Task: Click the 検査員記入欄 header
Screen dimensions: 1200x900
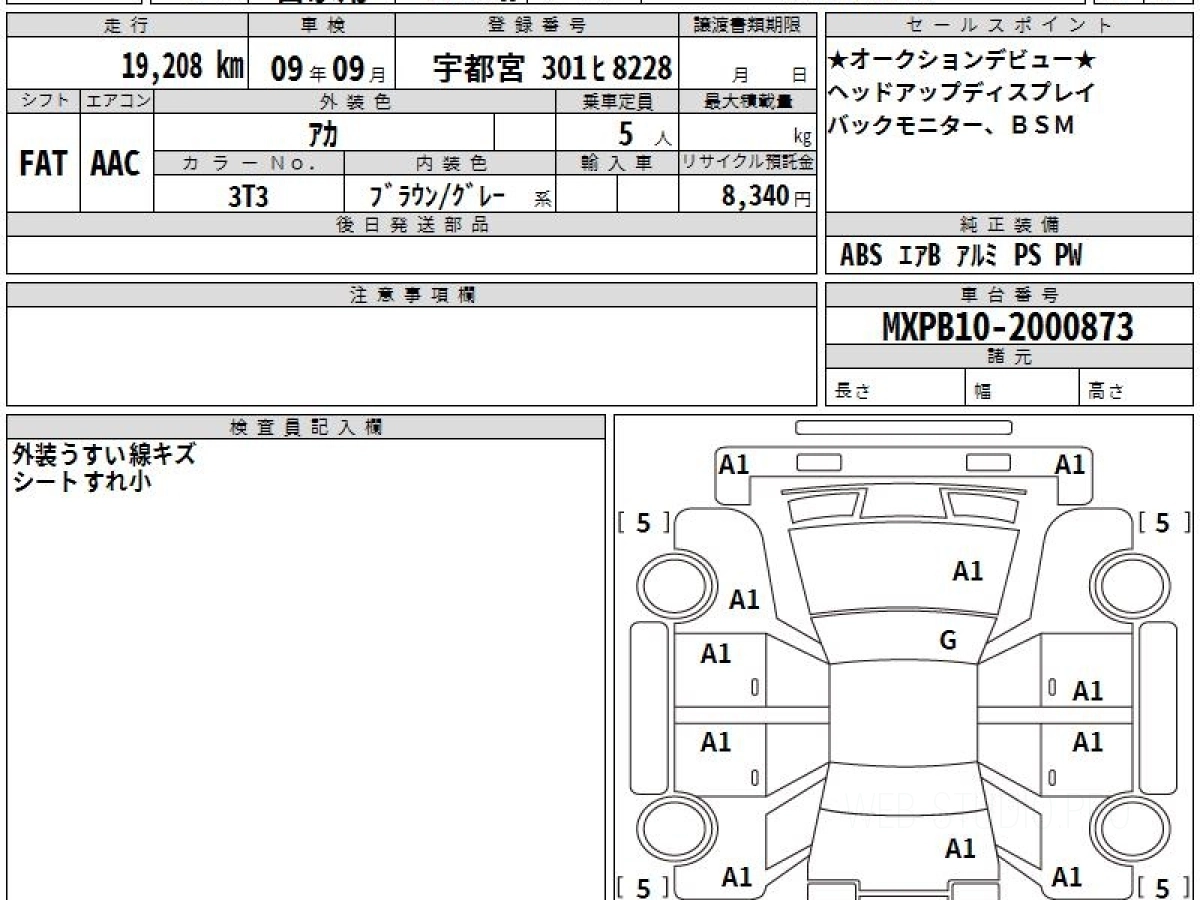Action: tap(306, 427)
